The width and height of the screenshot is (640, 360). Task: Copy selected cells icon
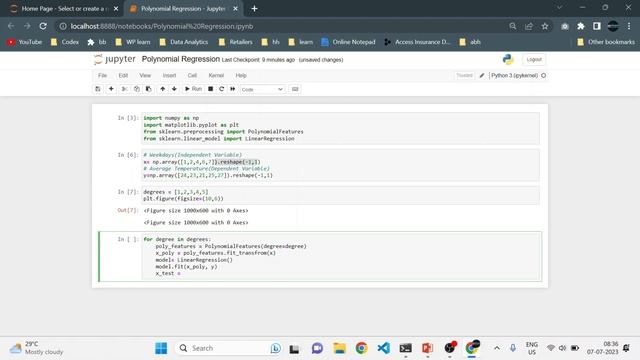point(137,89)
